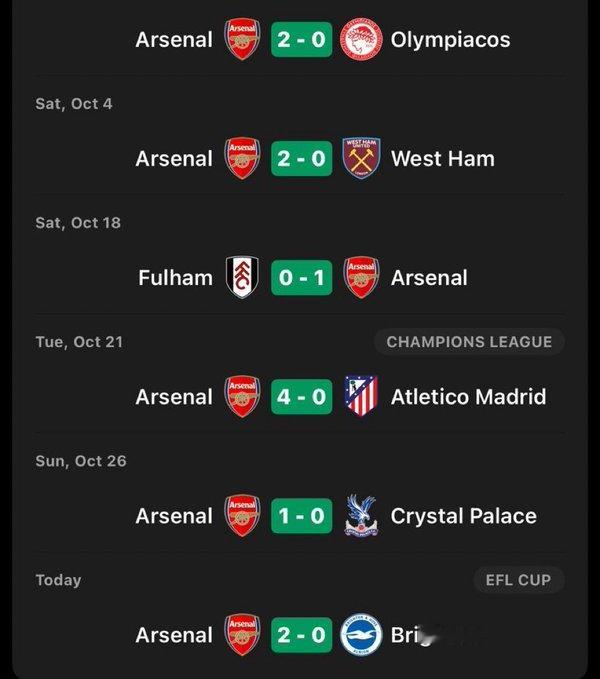Click the Crystal Palace crest
The image size is (600, 679).
[361, 516]
